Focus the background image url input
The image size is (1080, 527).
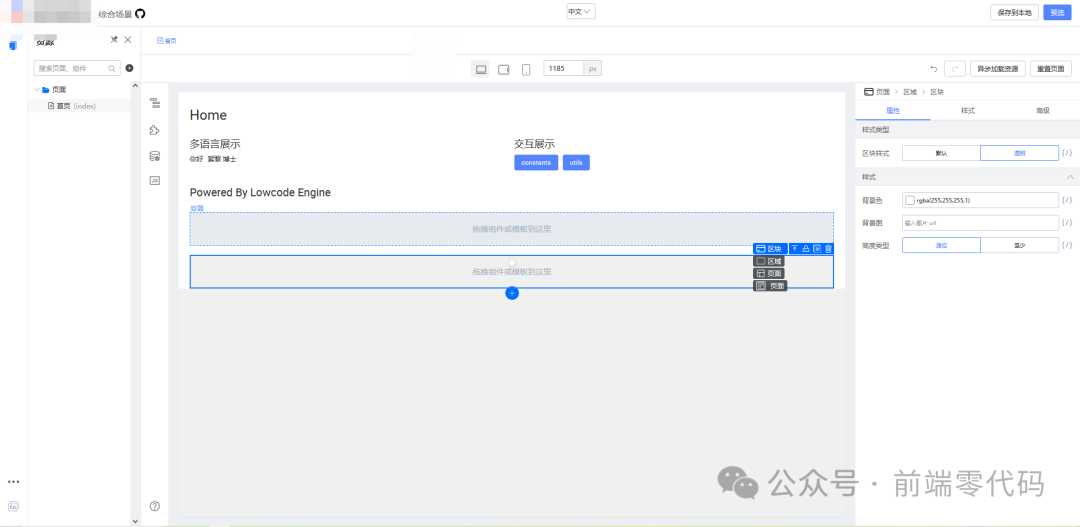tap(980, 223)
